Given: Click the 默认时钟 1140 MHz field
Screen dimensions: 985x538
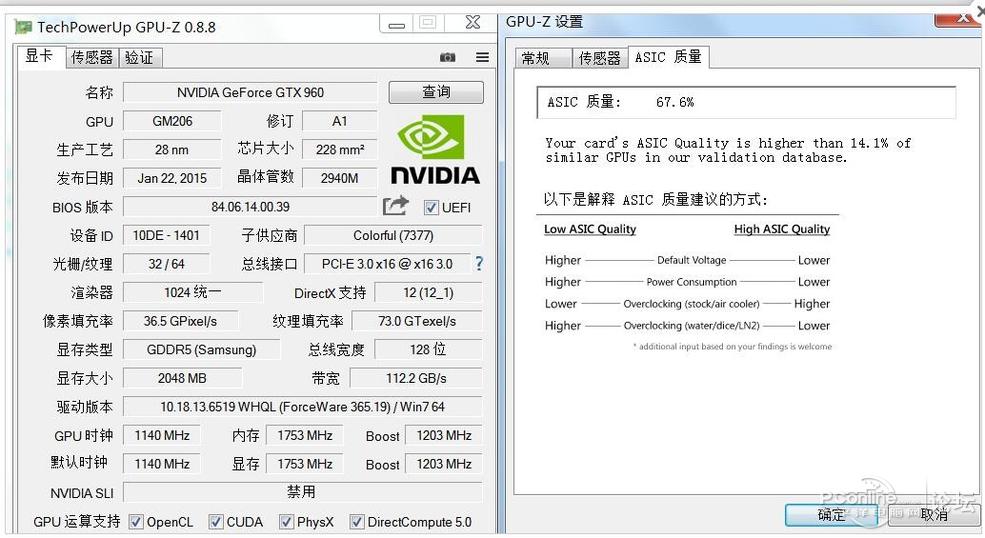Looking at the screenshot, I should click(162, 464).
